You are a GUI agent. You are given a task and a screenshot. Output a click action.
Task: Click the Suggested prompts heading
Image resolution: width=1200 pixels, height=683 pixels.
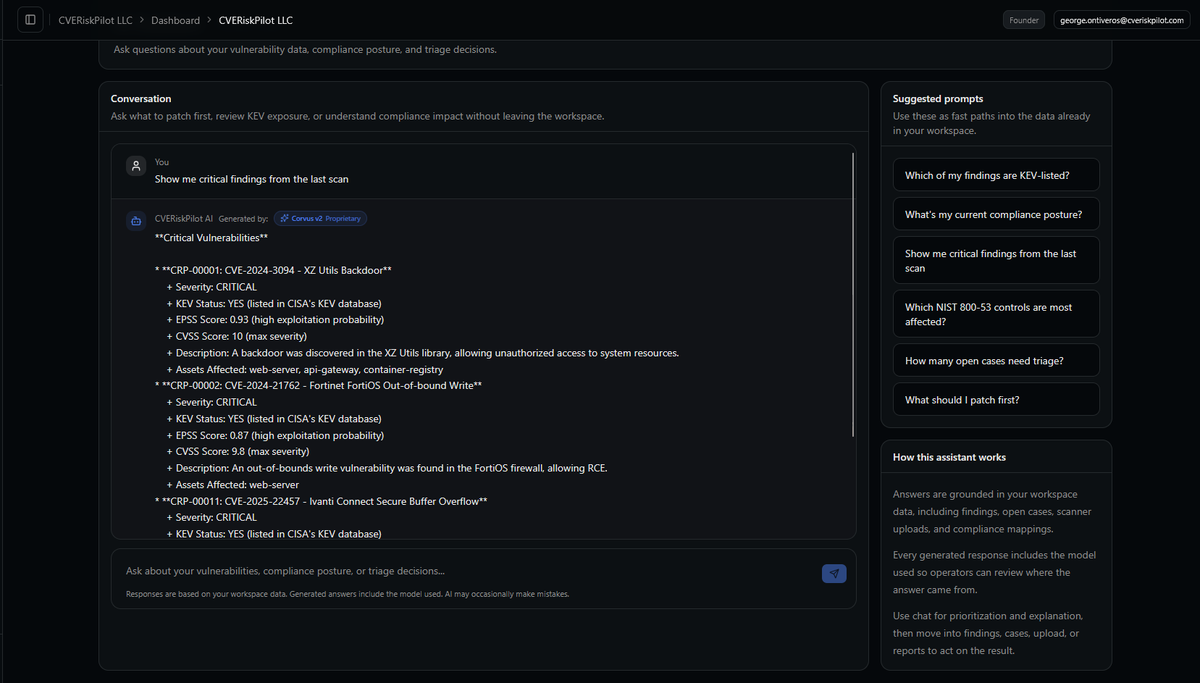tap(938, 99)
